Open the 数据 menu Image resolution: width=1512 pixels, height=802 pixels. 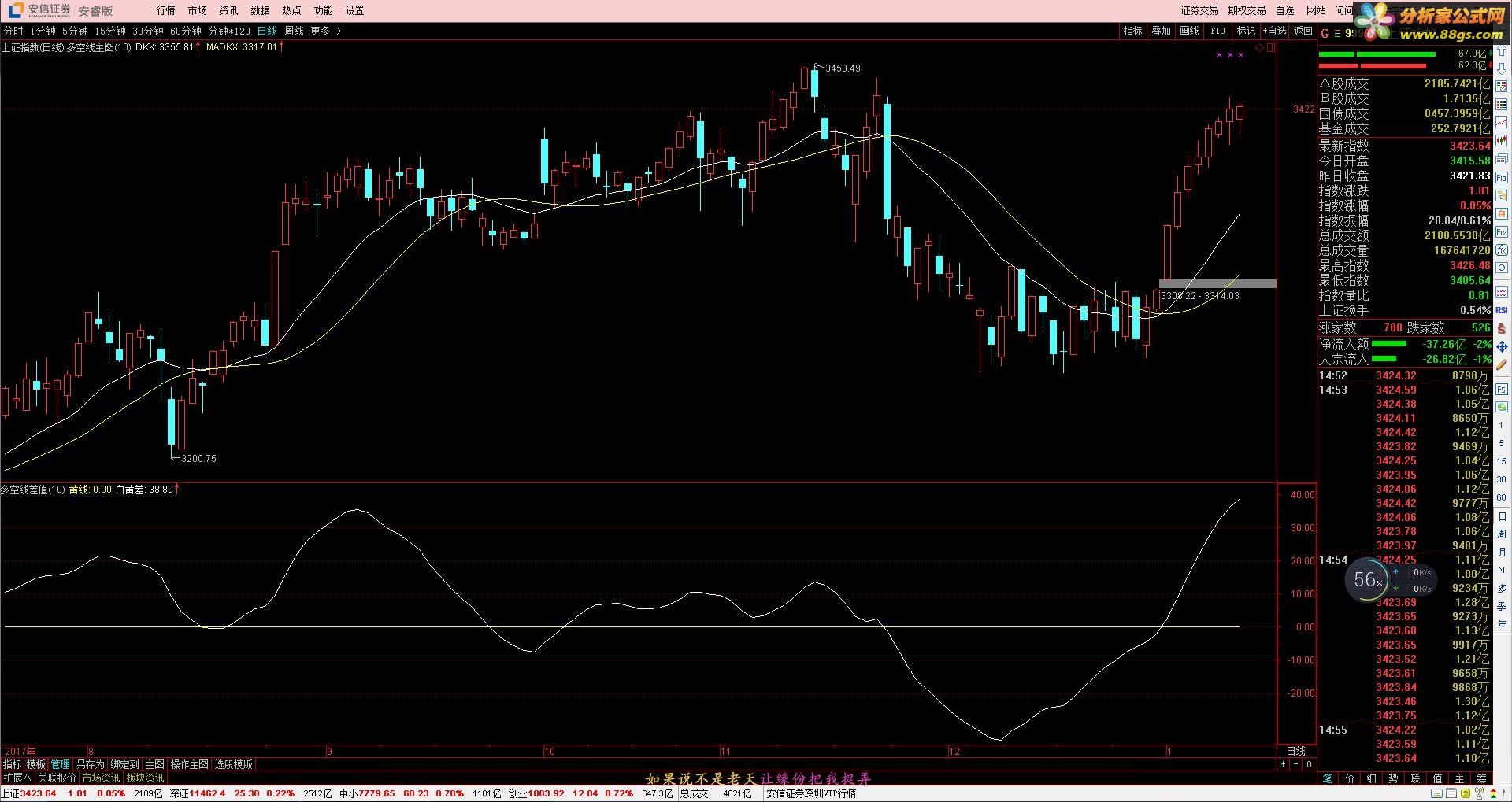click(260, 10)
